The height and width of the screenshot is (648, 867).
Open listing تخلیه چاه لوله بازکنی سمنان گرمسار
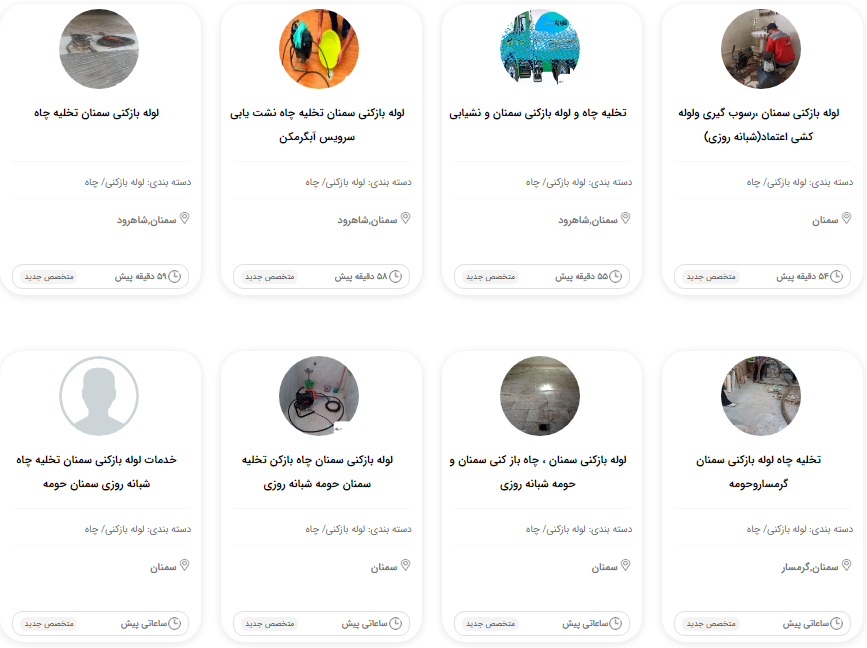pos(758,472)
